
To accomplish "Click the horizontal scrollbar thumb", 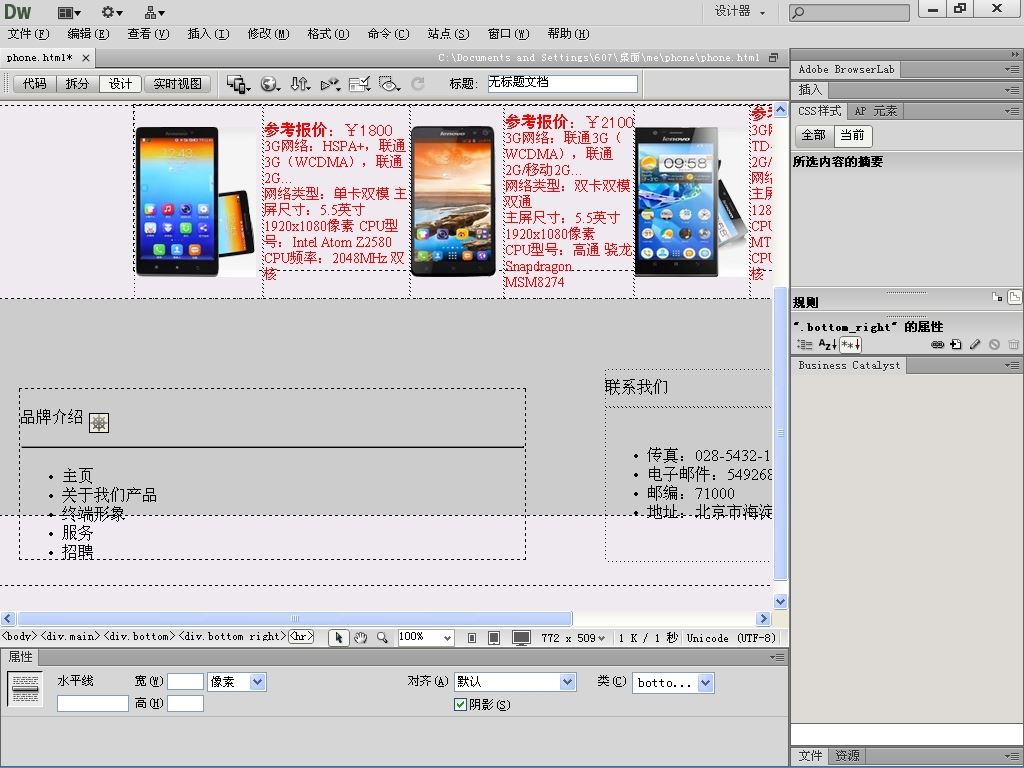I will (x=295, y=618).
